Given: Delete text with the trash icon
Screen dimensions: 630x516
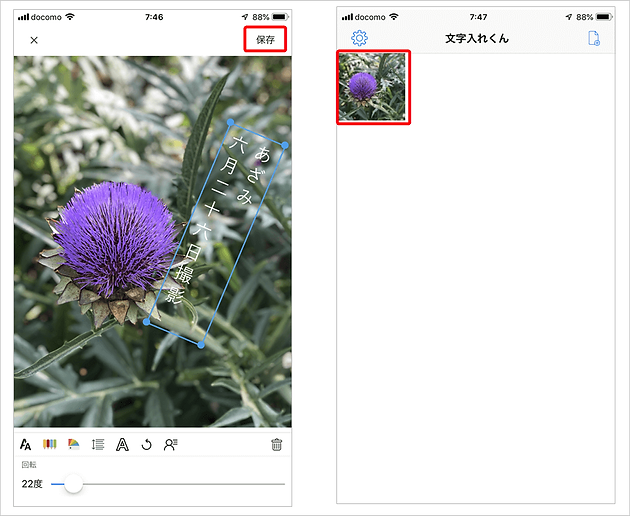Looking at the screenshot, I should coord(276,444).
